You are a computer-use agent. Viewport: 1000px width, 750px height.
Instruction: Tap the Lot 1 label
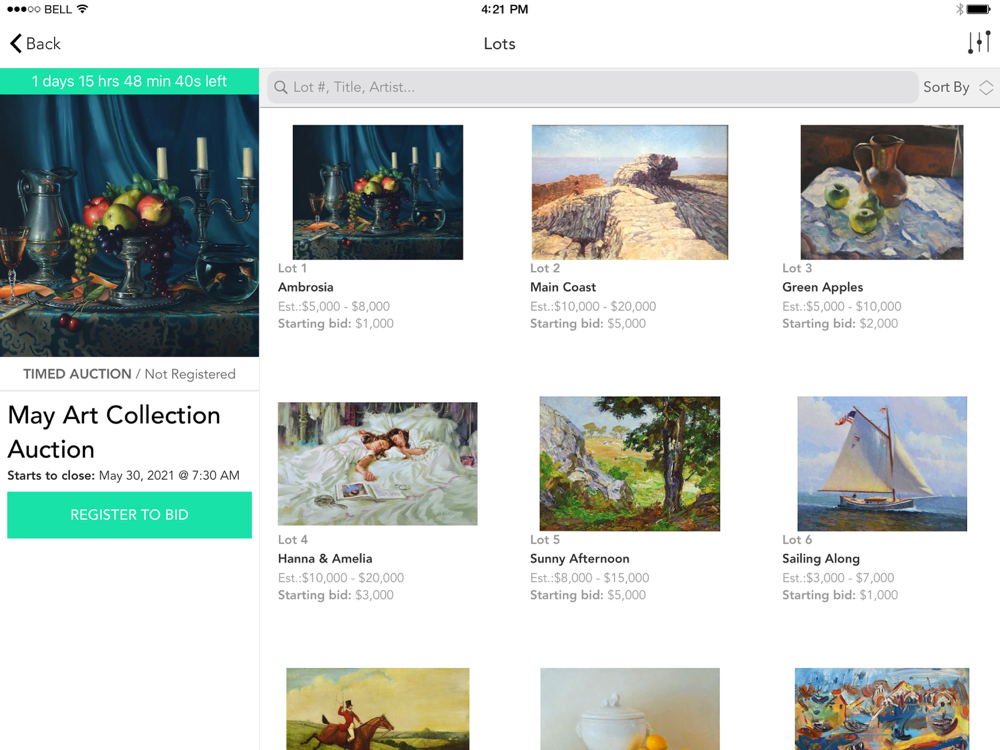(292, 268)
